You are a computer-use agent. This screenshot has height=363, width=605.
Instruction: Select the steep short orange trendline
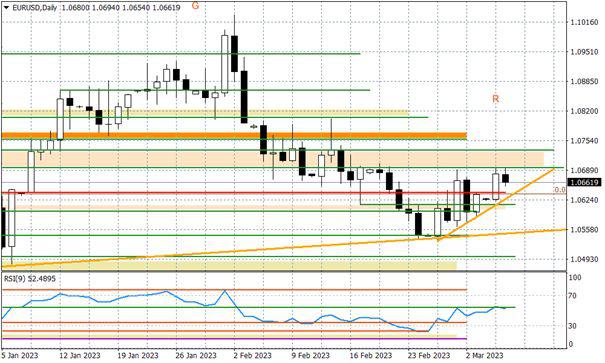pos(496,204)
